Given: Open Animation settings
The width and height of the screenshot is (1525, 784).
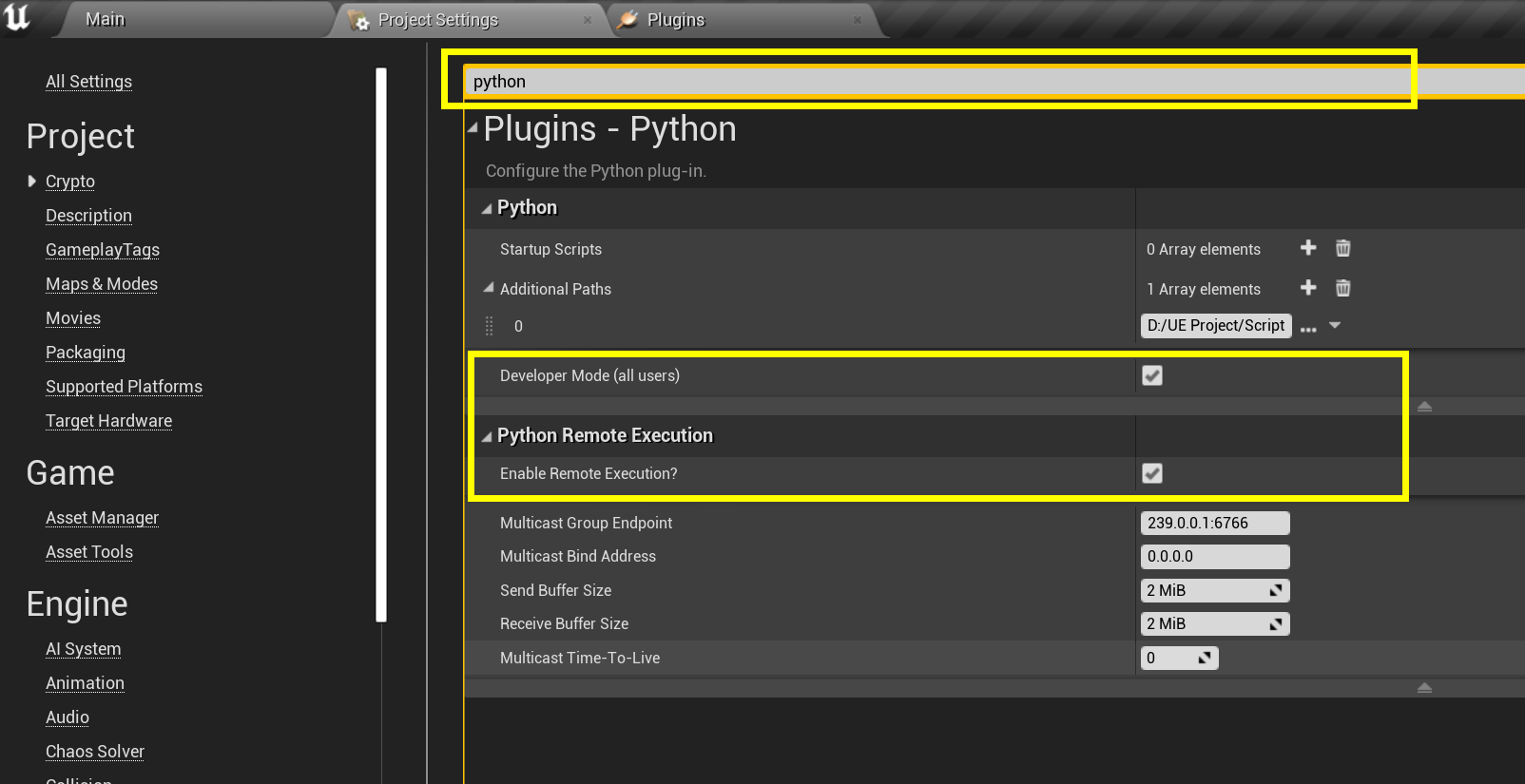Looking at the screenshot, I should (85, 683).
